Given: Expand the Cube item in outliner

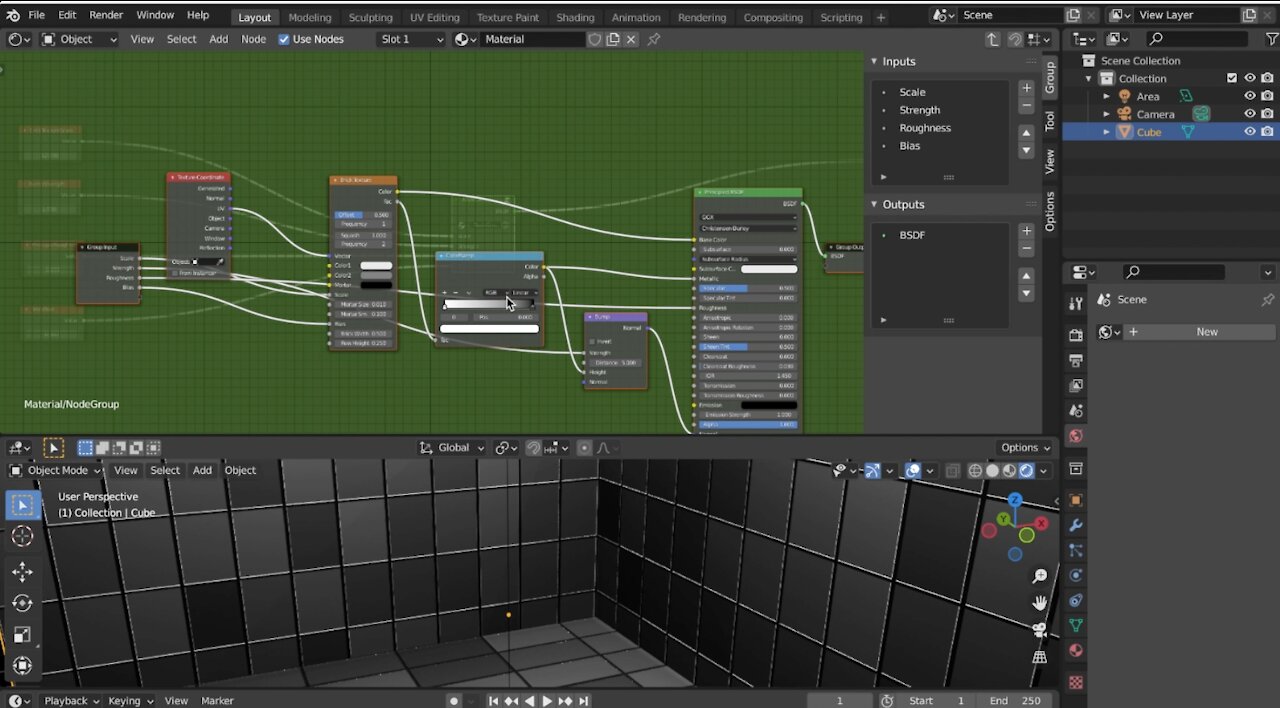Looking at the screenshot, I should [x=1106, y=132].
